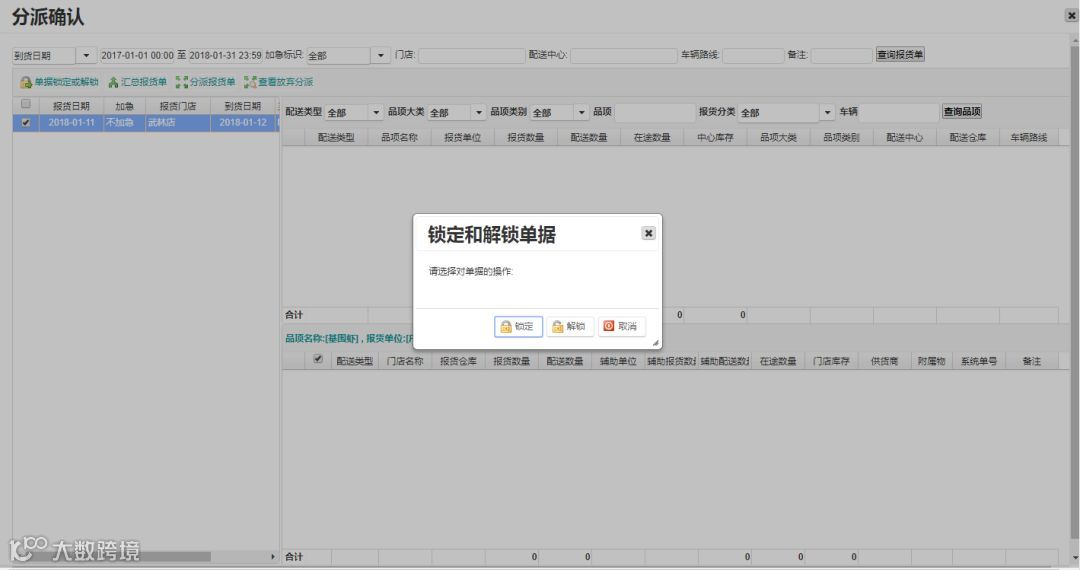Click the 门店 input field
The image size is (1080, 570).
[x=471, y=55]
